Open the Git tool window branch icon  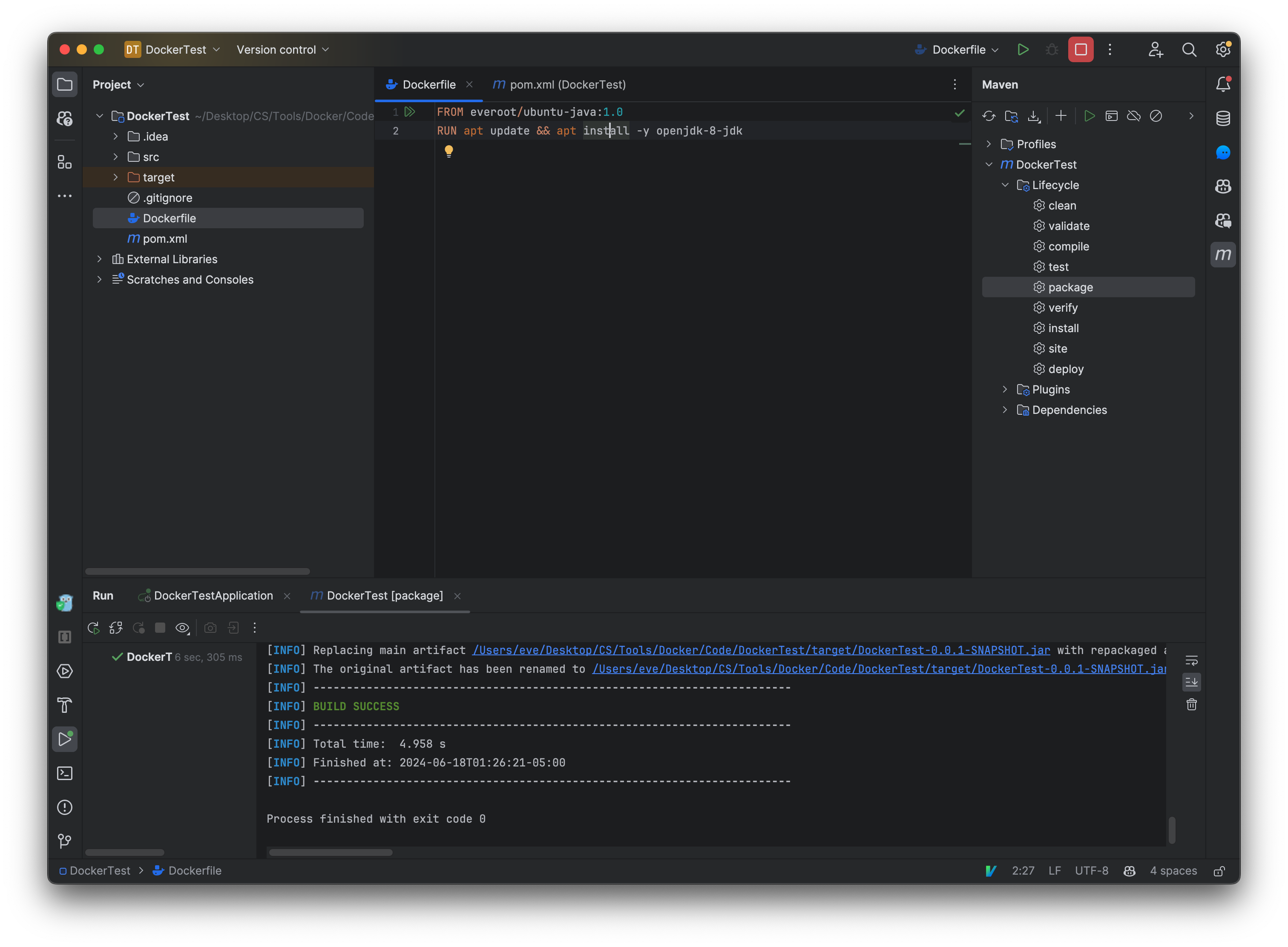[65, 841]
